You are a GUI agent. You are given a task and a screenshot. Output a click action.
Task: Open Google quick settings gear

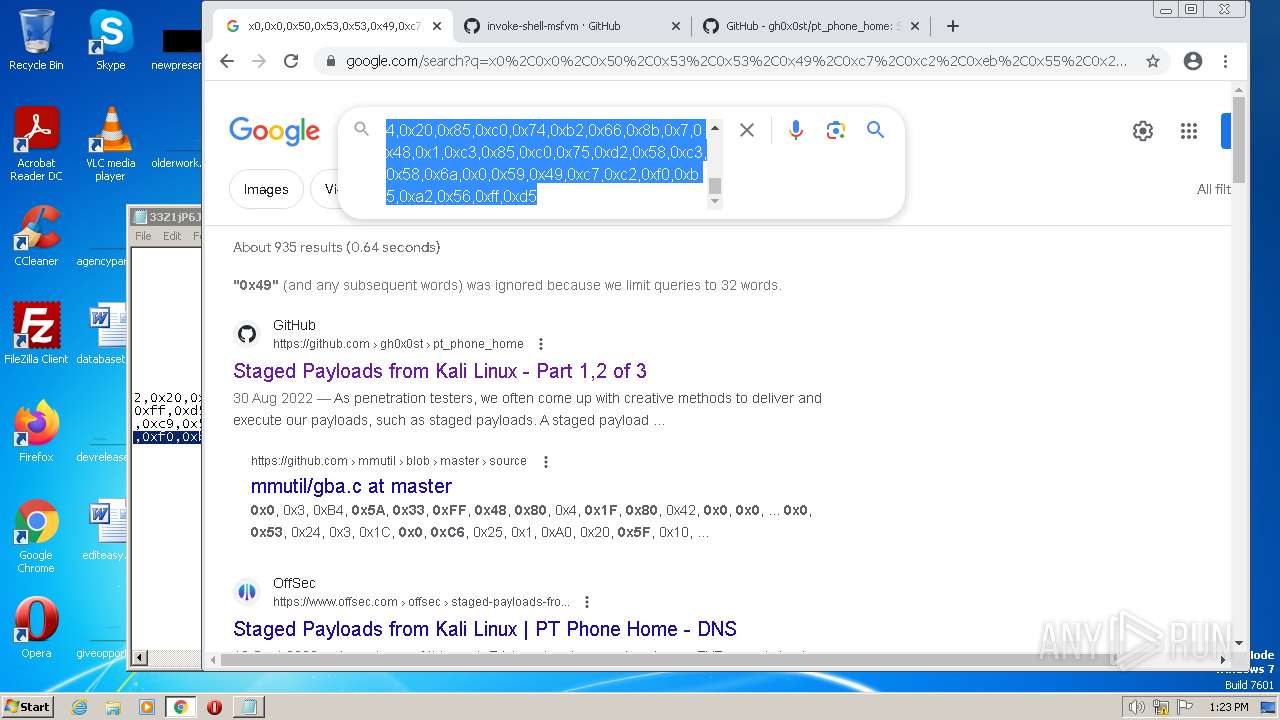click(x=1143, y=131)
